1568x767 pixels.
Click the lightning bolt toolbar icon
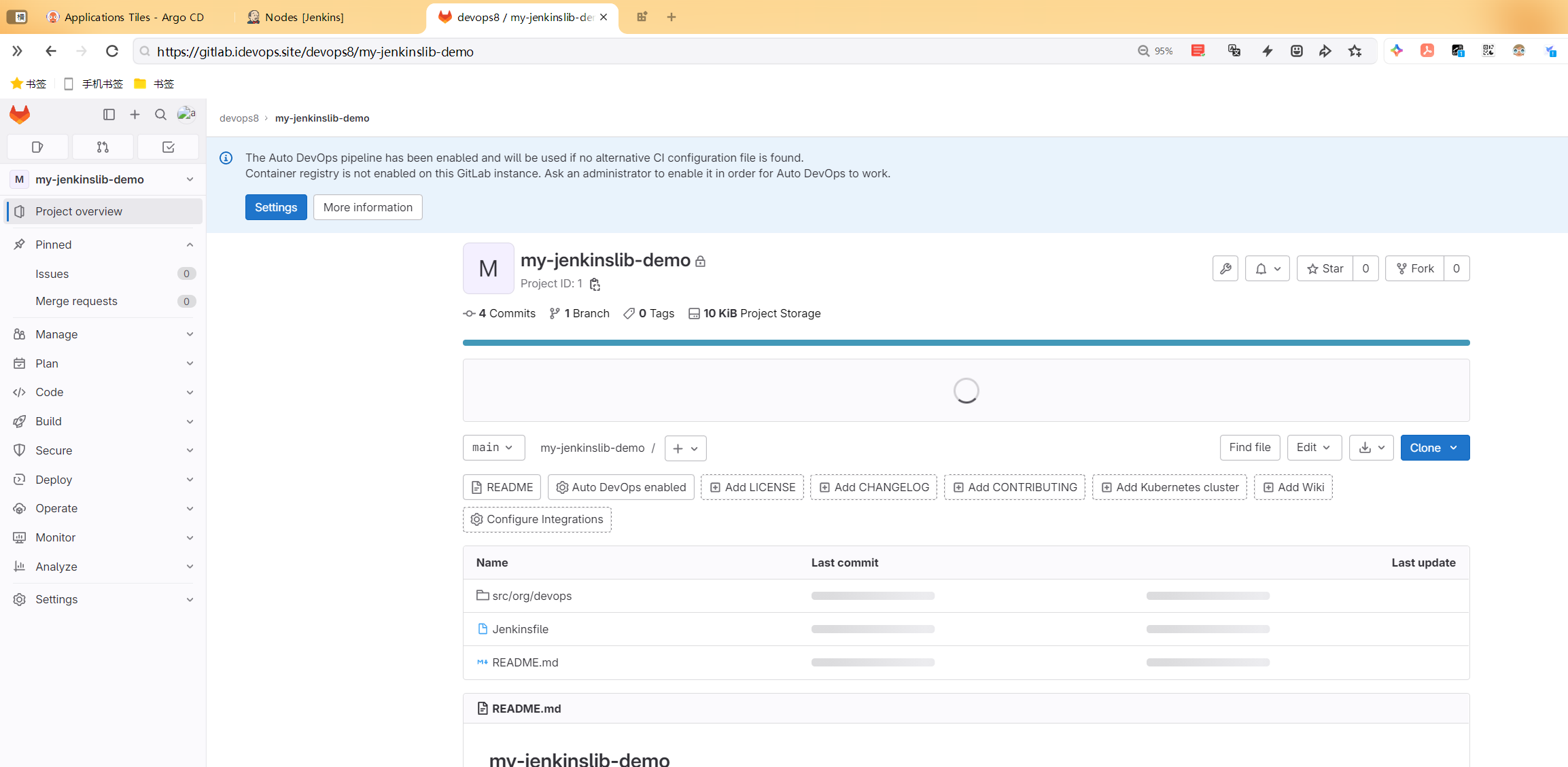pyautogui.click(x=1268, y=51)
